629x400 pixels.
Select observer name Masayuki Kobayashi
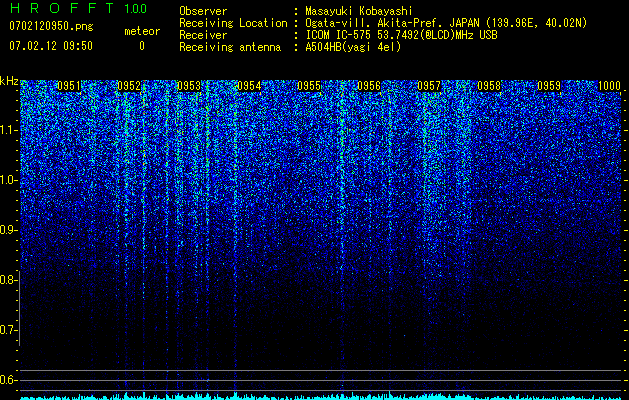[x=359, y=11]
